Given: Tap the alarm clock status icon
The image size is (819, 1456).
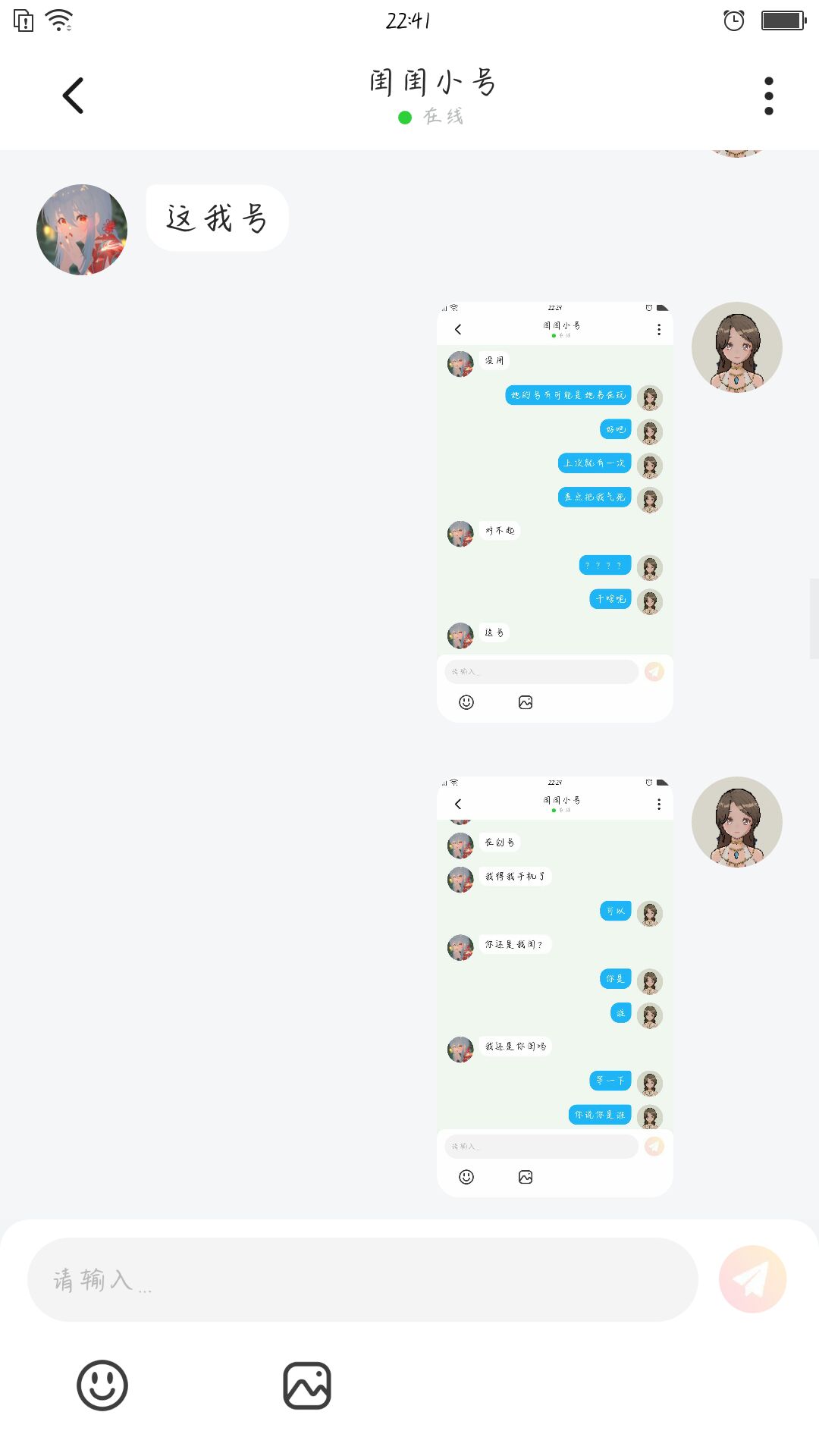Looking at the screenshot, I should tap(734, 20).
